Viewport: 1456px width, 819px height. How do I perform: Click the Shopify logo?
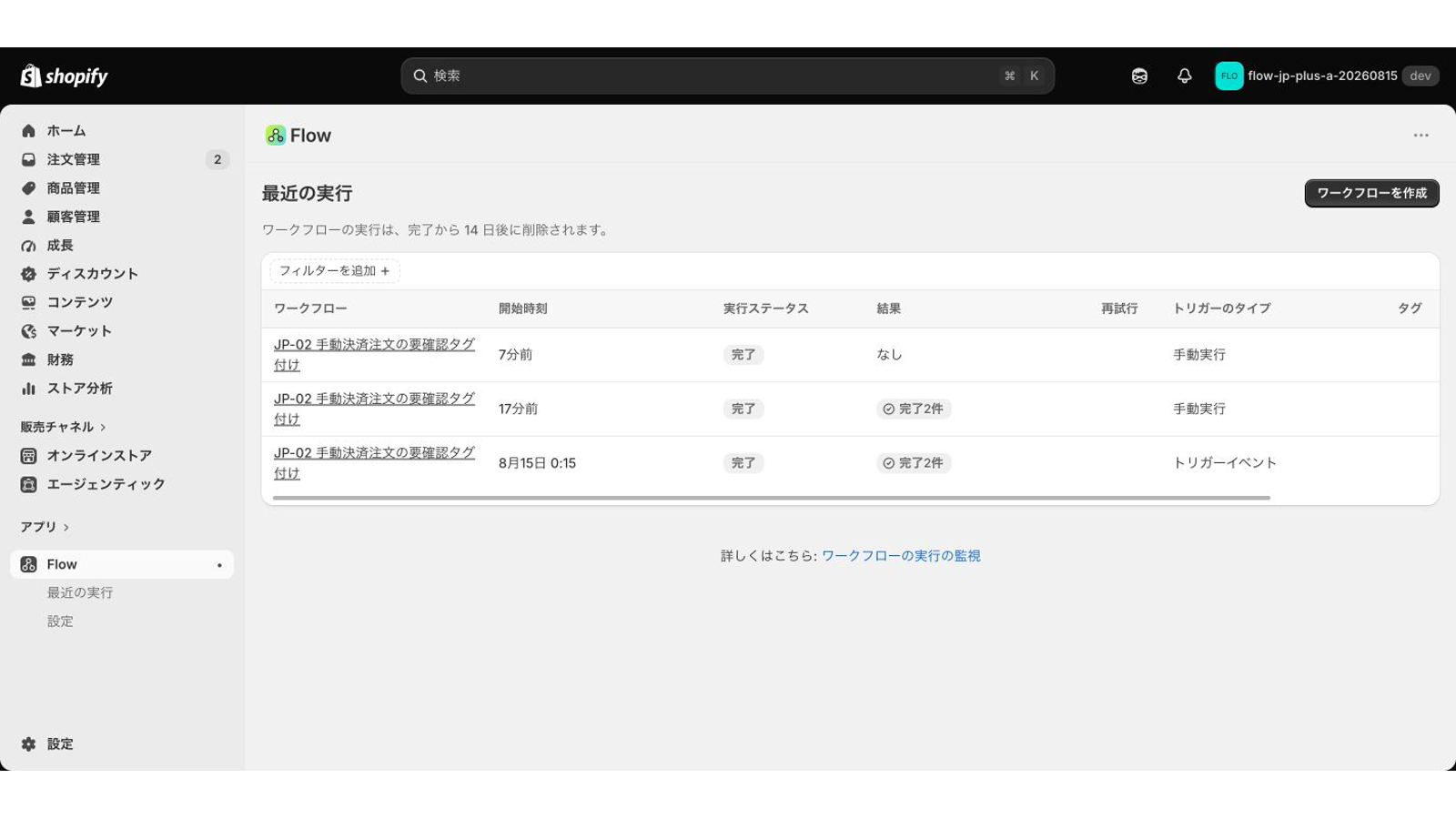pos(64,76)
